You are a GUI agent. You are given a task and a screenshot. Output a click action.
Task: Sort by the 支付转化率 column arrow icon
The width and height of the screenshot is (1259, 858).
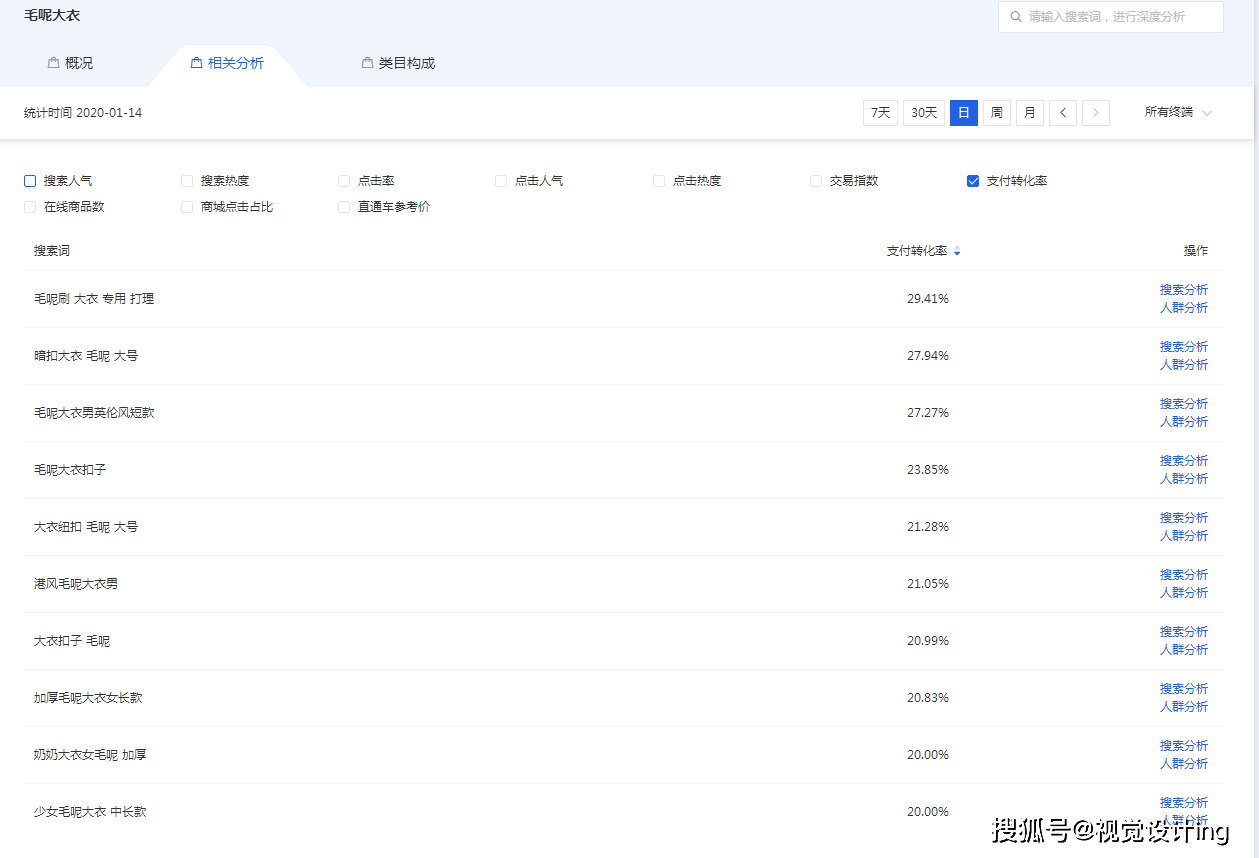click(x=957, y=252)
